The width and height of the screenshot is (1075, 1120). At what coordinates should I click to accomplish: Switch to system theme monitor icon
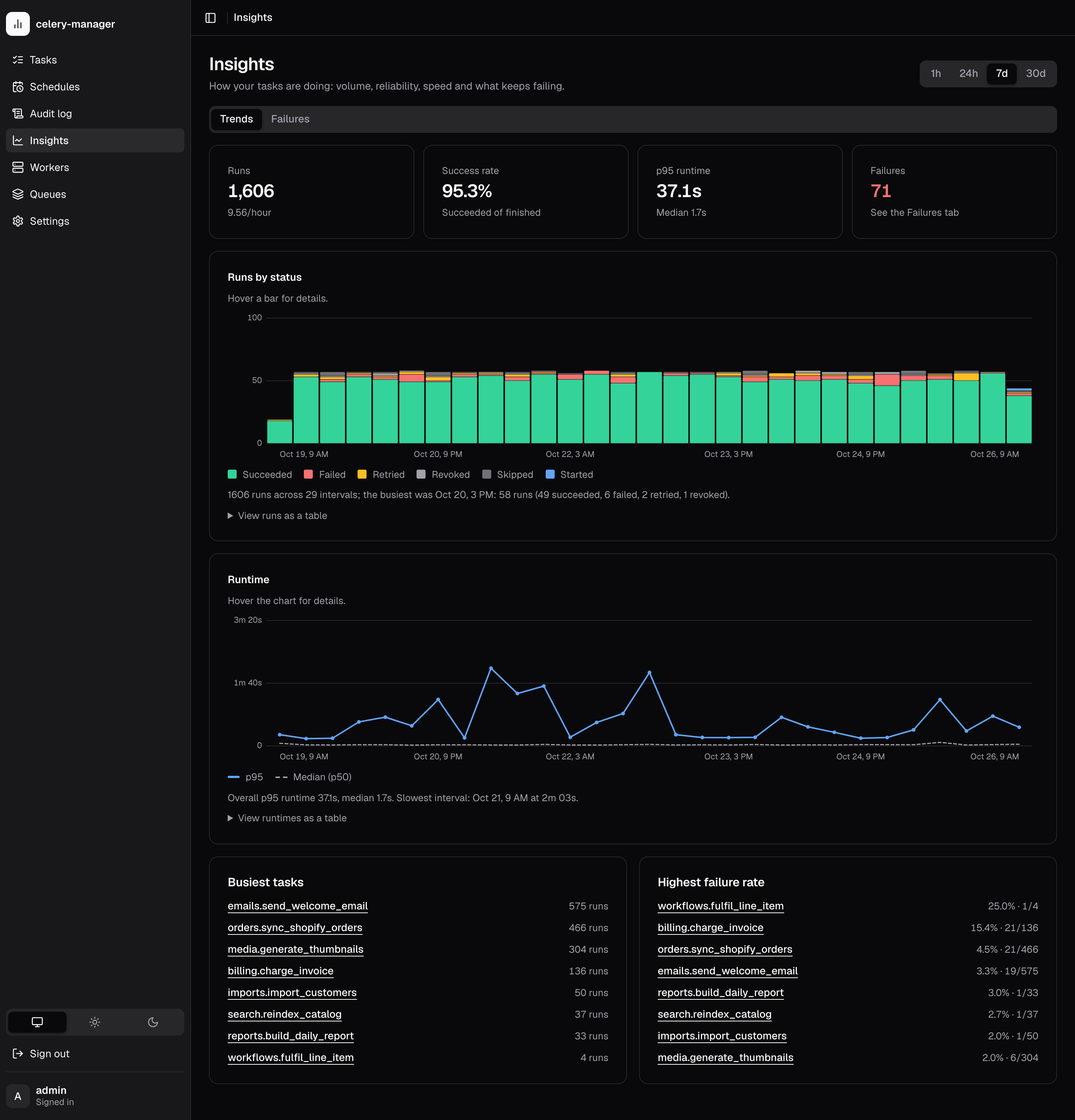pyautogui.click(x=37, y=1022)
